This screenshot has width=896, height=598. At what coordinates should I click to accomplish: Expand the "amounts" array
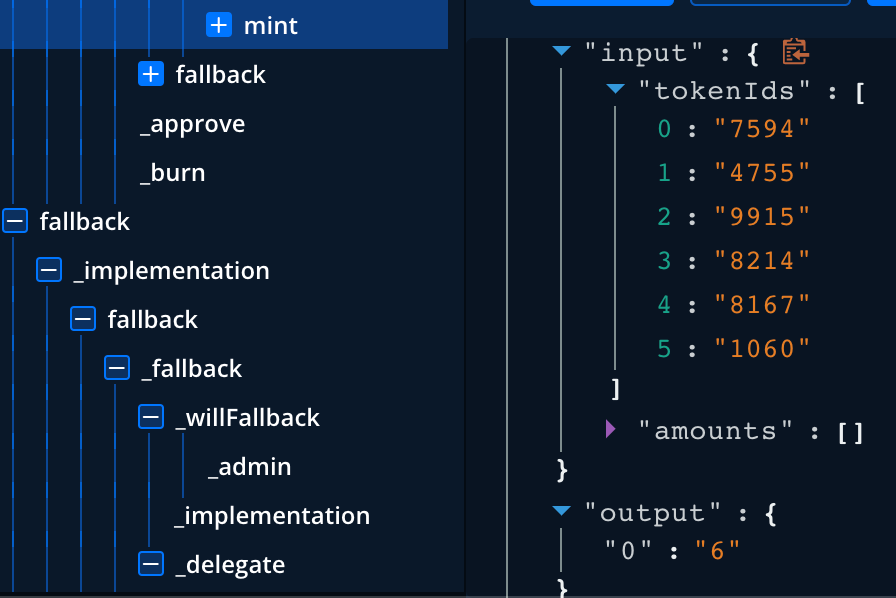(612, 429)
